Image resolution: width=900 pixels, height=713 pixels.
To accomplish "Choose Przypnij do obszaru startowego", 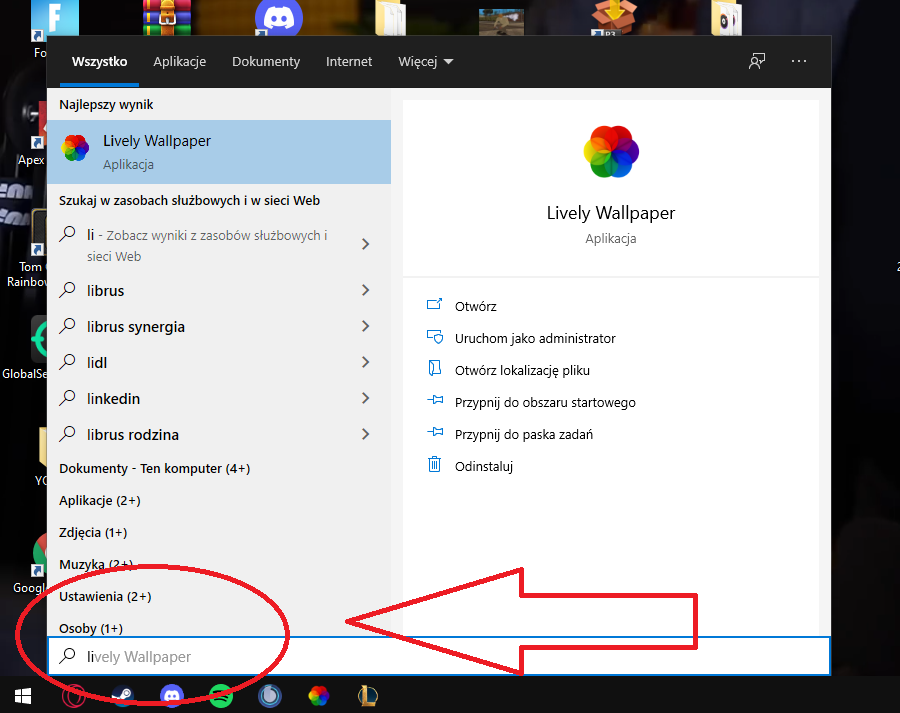I will (x=545, y=402).
